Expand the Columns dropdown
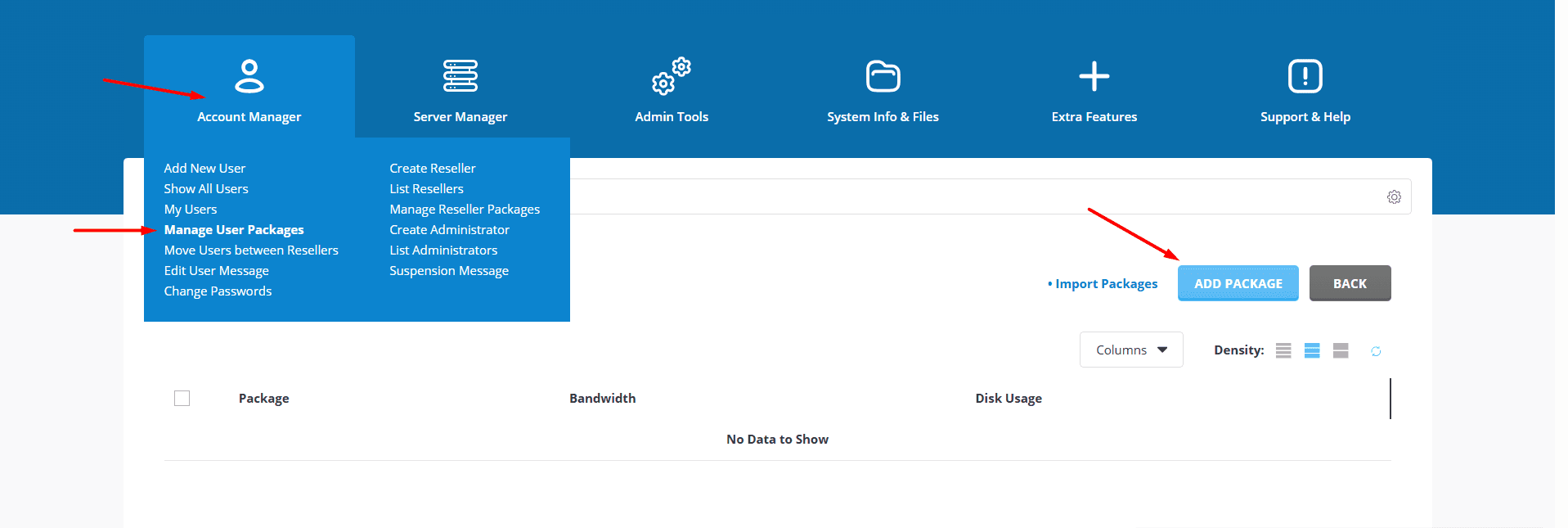This screenshot has width=1568, height=528. pos(1130,350)
